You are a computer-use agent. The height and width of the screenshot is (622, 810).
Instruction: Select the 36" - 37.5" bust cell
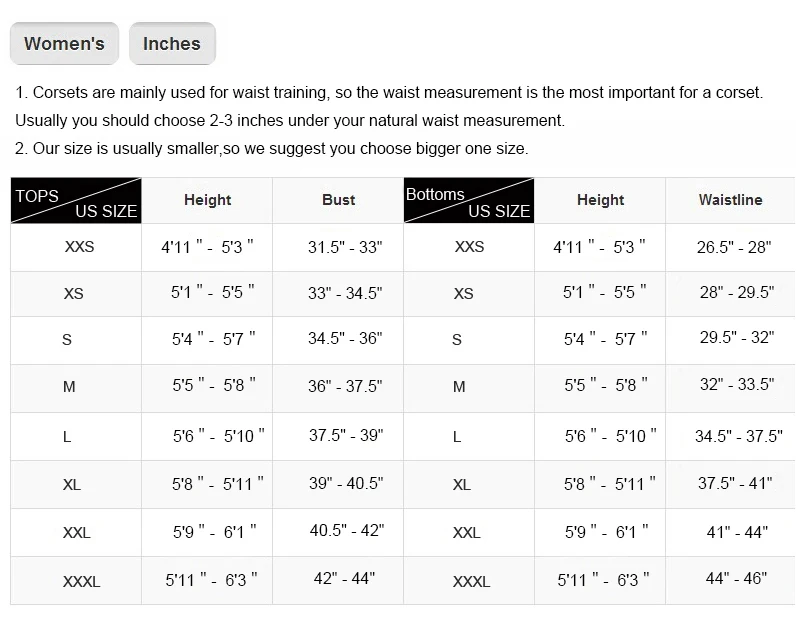click(345, 386)
